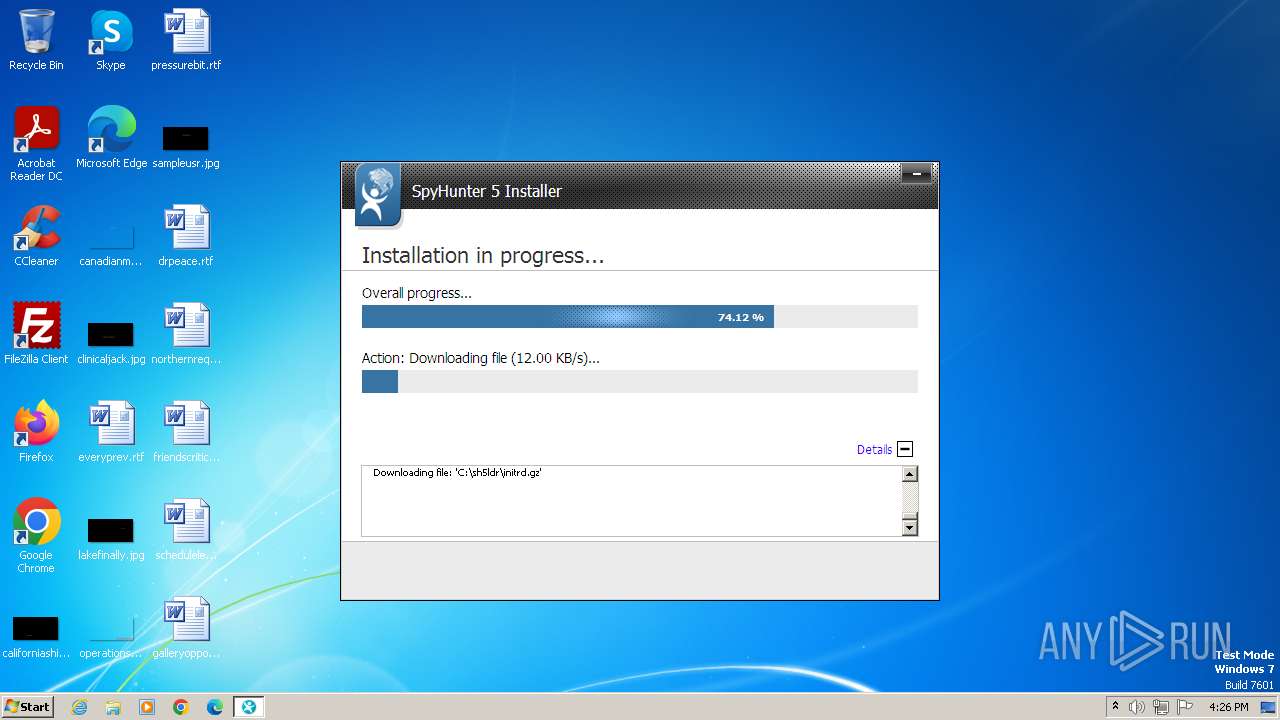1280x720 pixels.
Task: Open drpeace.rtf document icon
Action: pyautogui.click(x=186, y=236)
